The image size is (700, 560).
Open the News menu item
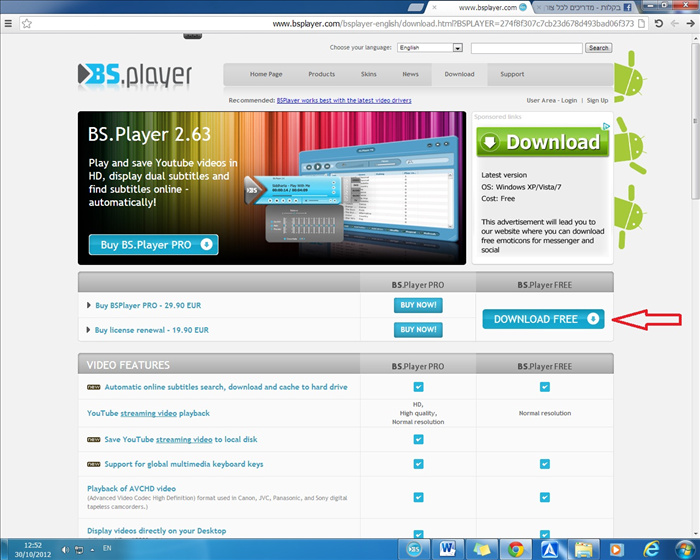(x=410, y=74)
